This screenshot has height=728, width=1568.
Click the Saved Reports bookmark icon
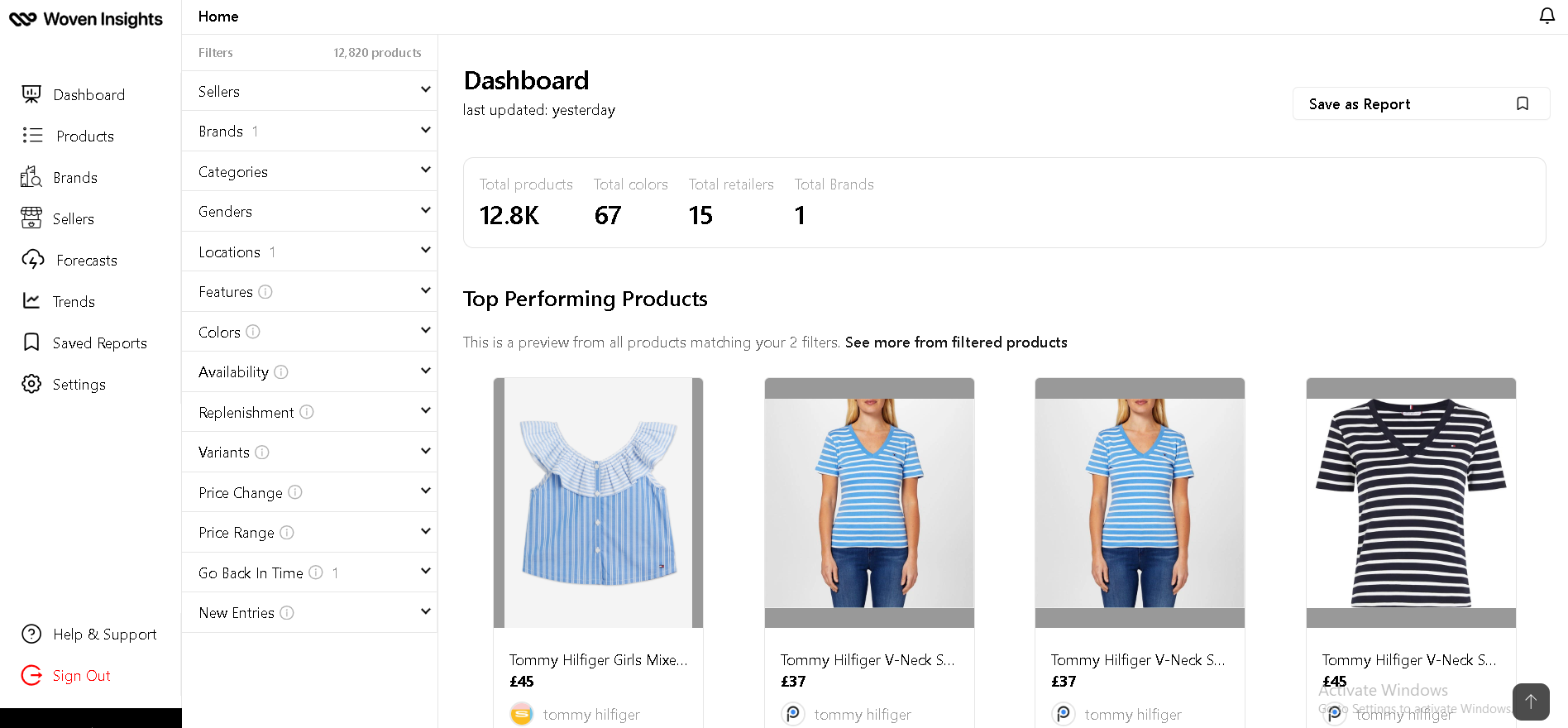point(31,342)
